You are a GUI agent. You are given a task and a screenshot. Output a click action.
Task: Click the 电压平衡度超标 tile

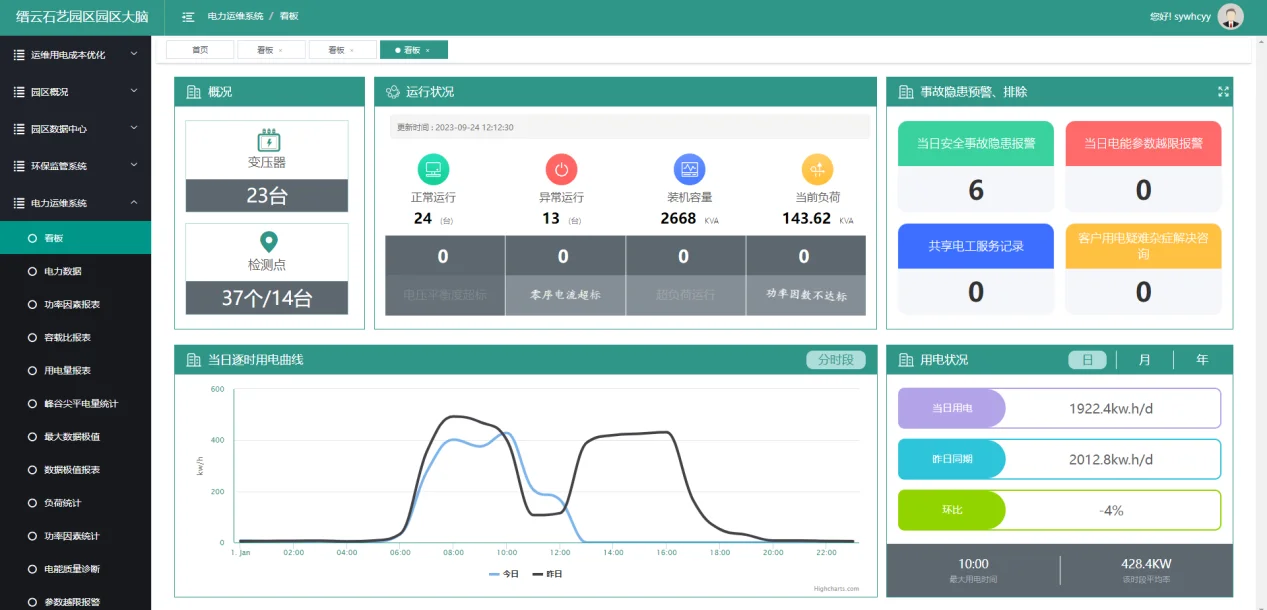[x=445, y=276]
